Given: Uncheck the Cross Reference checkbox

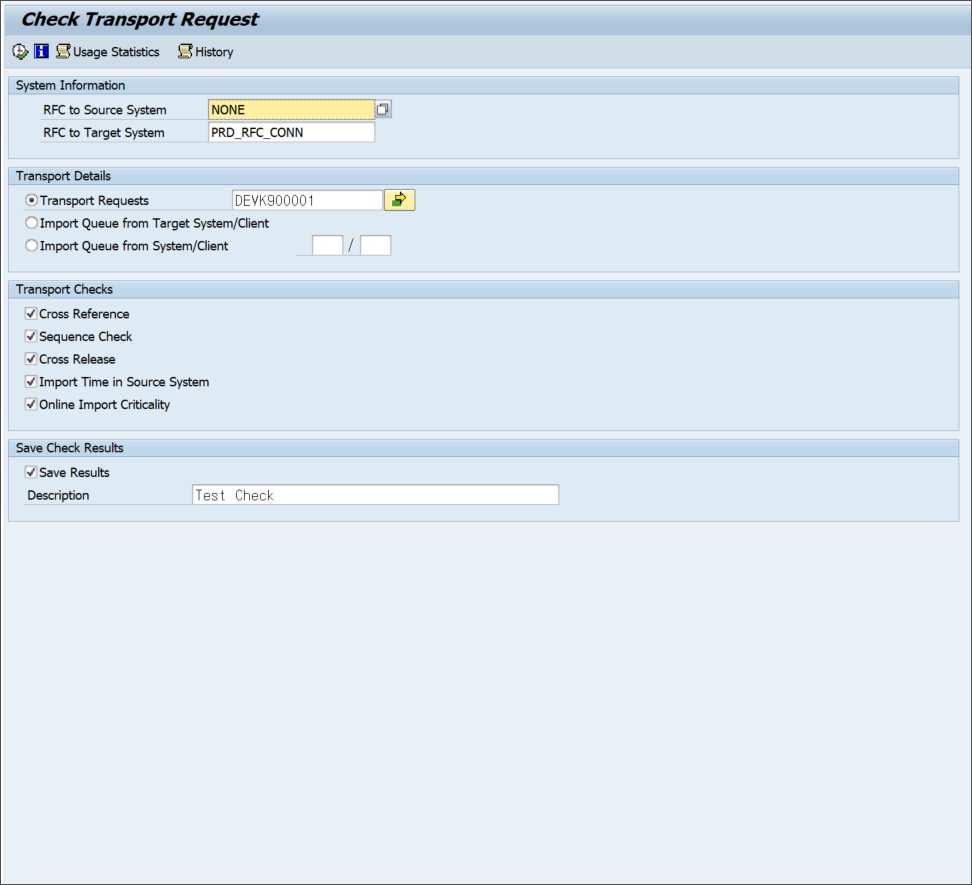Looking at the screenshot, I should coord(31,314).
